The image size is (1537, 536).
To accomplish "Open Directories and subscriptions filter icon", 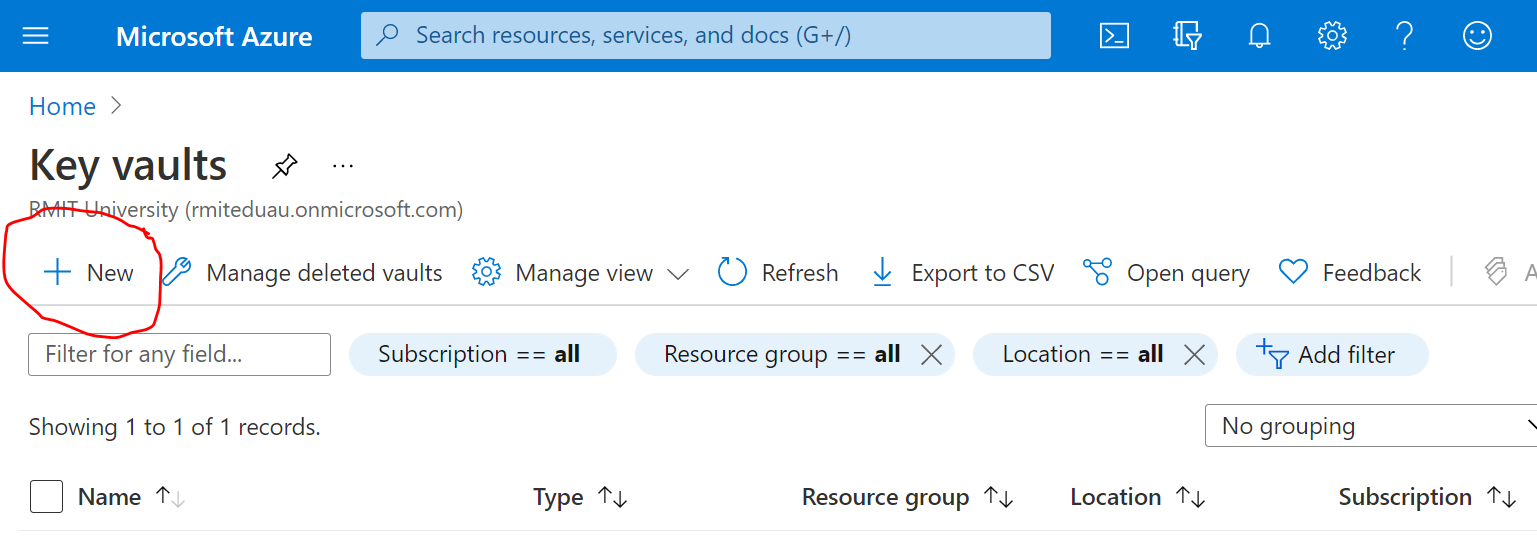I will click(x=1187, y=36).
